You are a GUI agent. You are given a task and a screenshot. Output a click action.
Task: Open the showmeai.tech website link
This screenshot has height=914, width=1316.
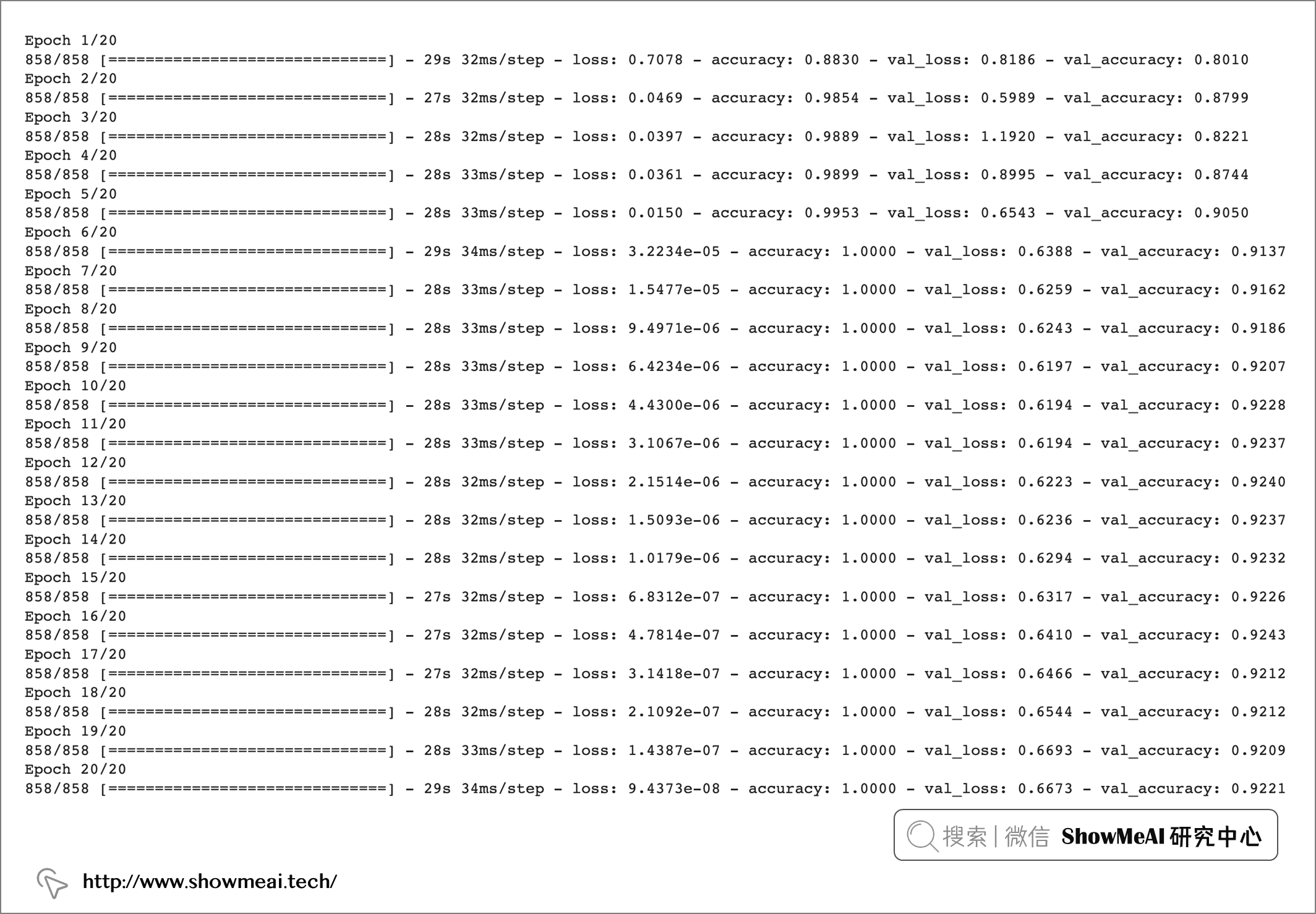(x=210, y=881)
